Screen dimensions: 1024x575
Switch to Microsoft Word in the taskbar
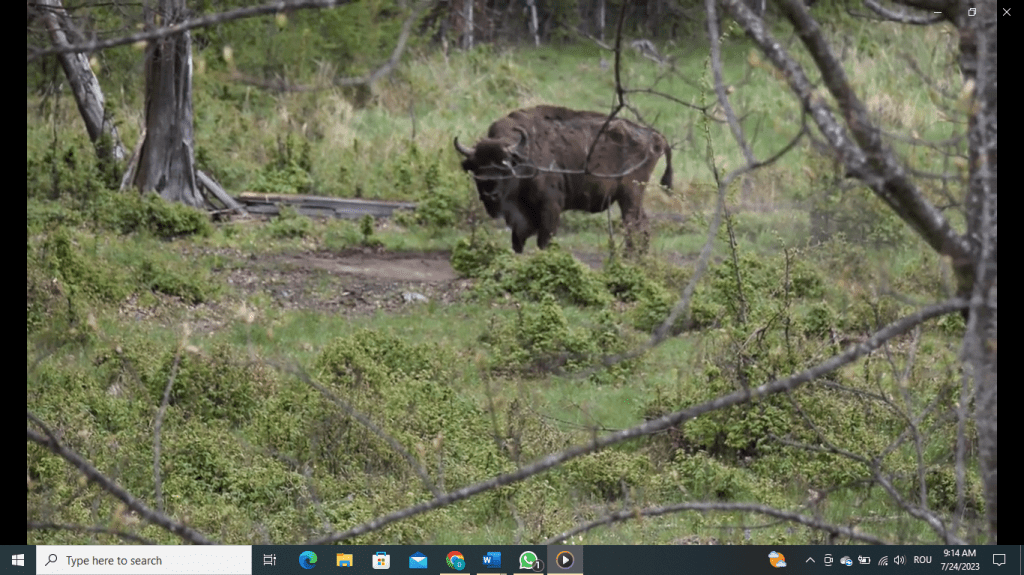click(x=491, y=560)
